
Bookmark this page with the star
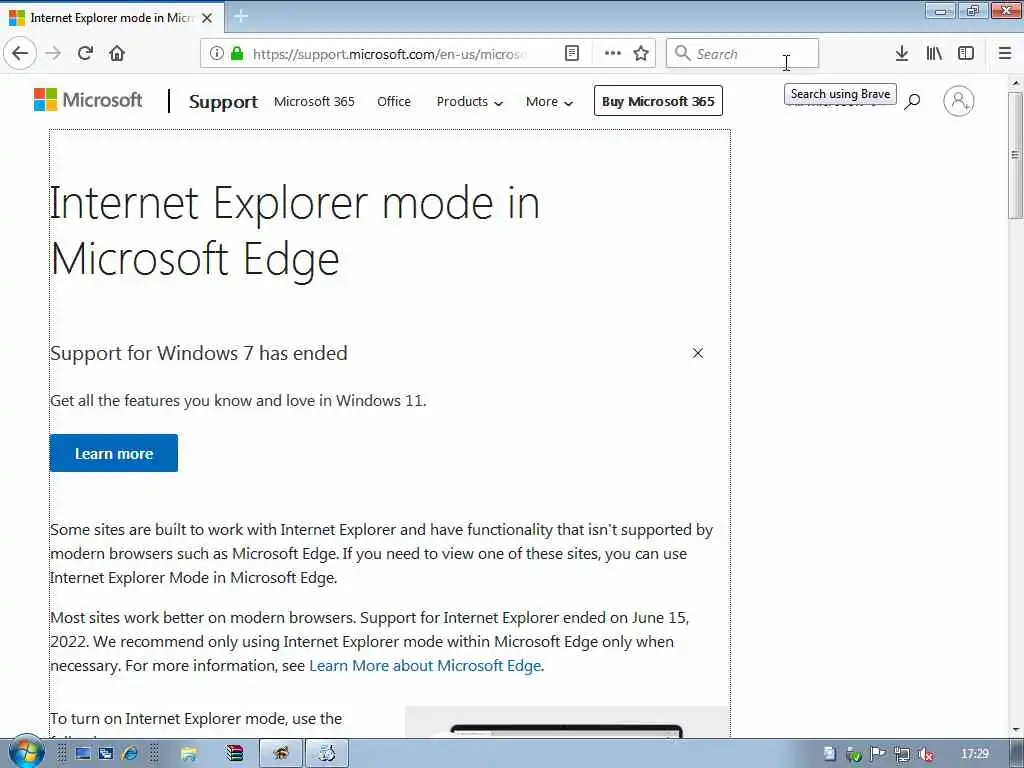(641, 54)
